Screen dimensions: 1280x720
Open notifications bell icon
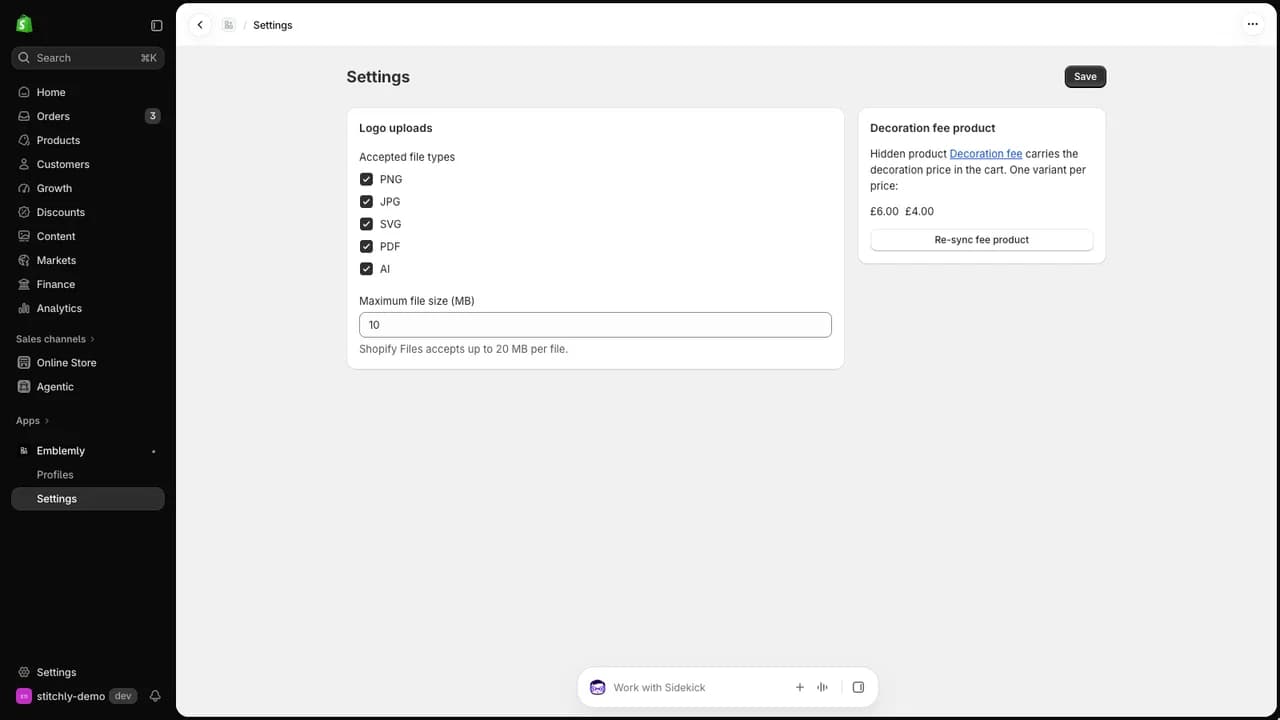point(155,696)
